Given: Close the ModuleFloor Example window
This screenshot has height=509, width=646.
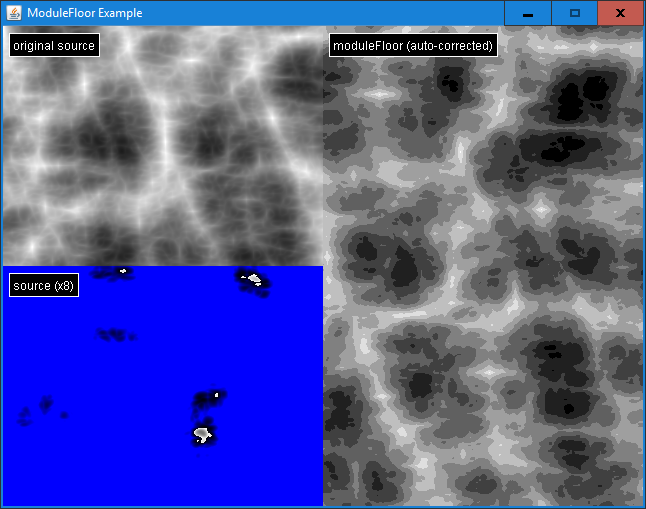Looking at the screenshot, I should pyautogui.click(x=620, y=13).
